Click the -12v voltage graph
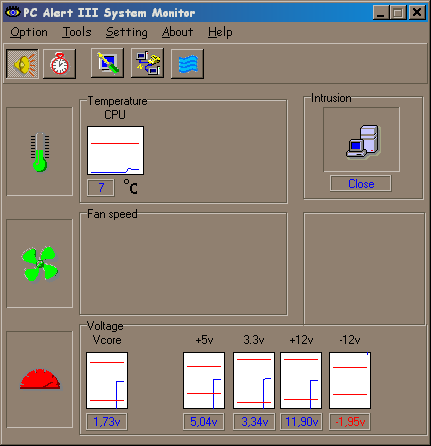This screenshot has height=446, width=431. tap(350, 380)
